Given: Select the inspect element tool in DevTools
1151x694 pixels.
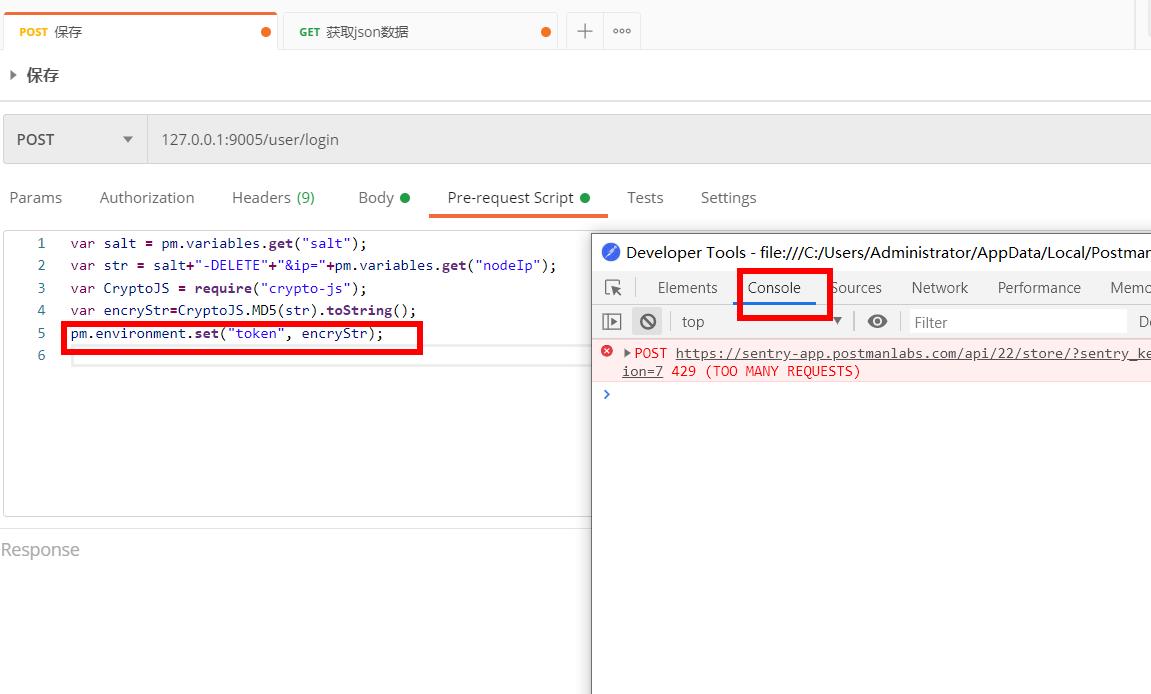Looking at the screenshot, I should pos(614,287).
